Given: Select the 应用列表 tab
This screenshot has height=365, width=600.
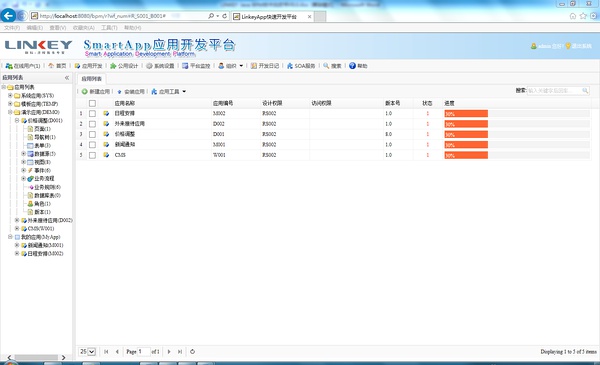Looking at the screenshot, I should (x=92, y=79).
